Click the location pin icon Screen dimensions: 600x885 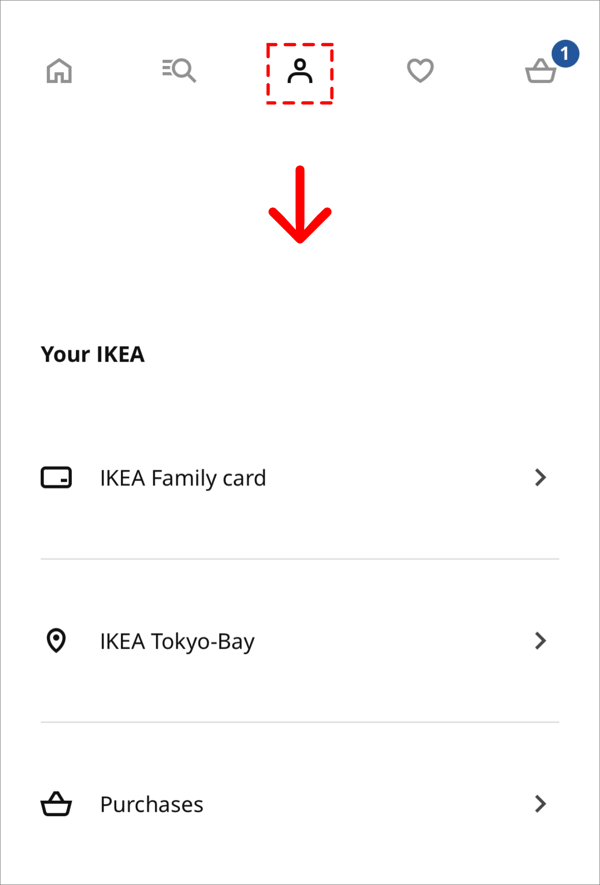point(56,641)
